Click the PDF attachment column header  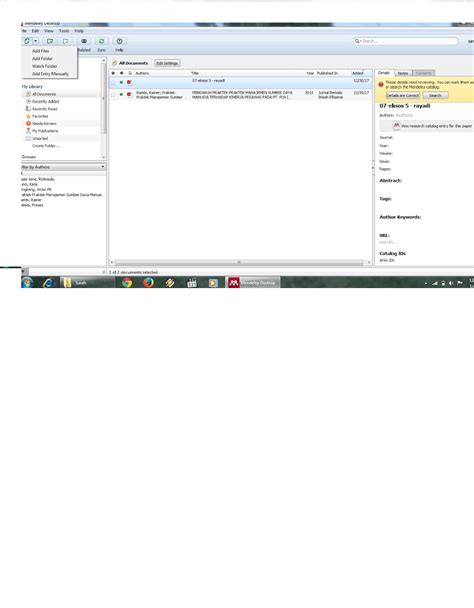coord(130,73)
